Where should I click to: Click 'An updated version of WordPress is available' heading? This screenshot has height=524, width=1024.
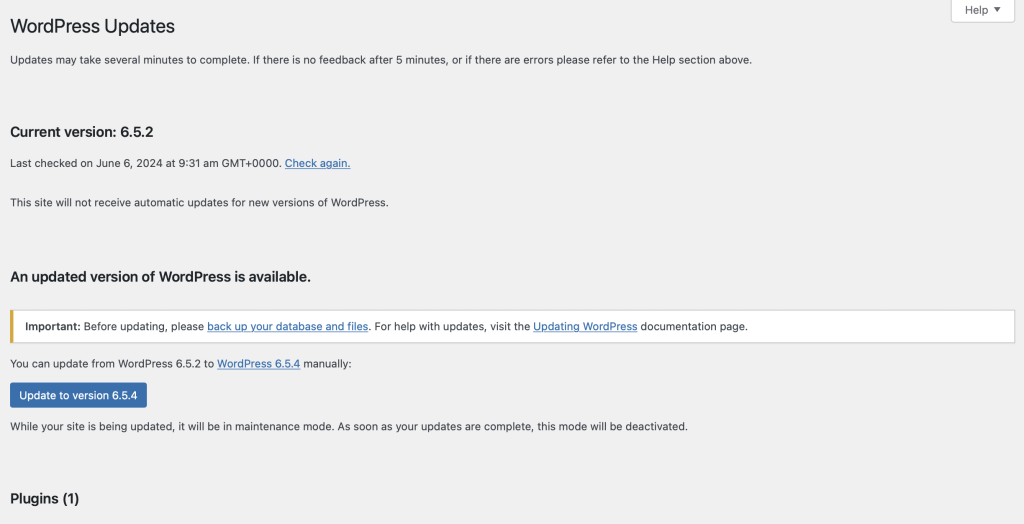coord(160,276)
